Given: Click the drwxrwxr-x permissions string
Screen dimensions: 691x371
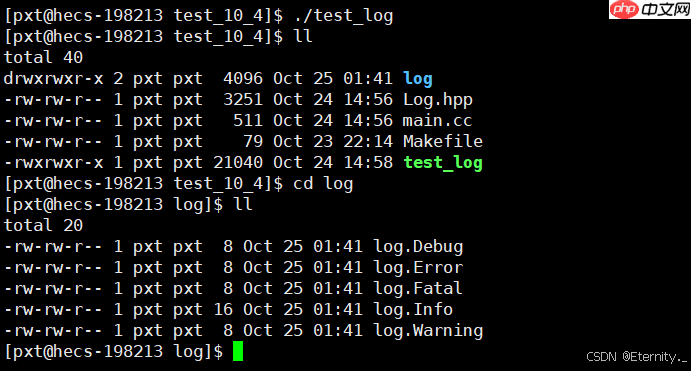Looking at the screenshot, I should point(53,78).
